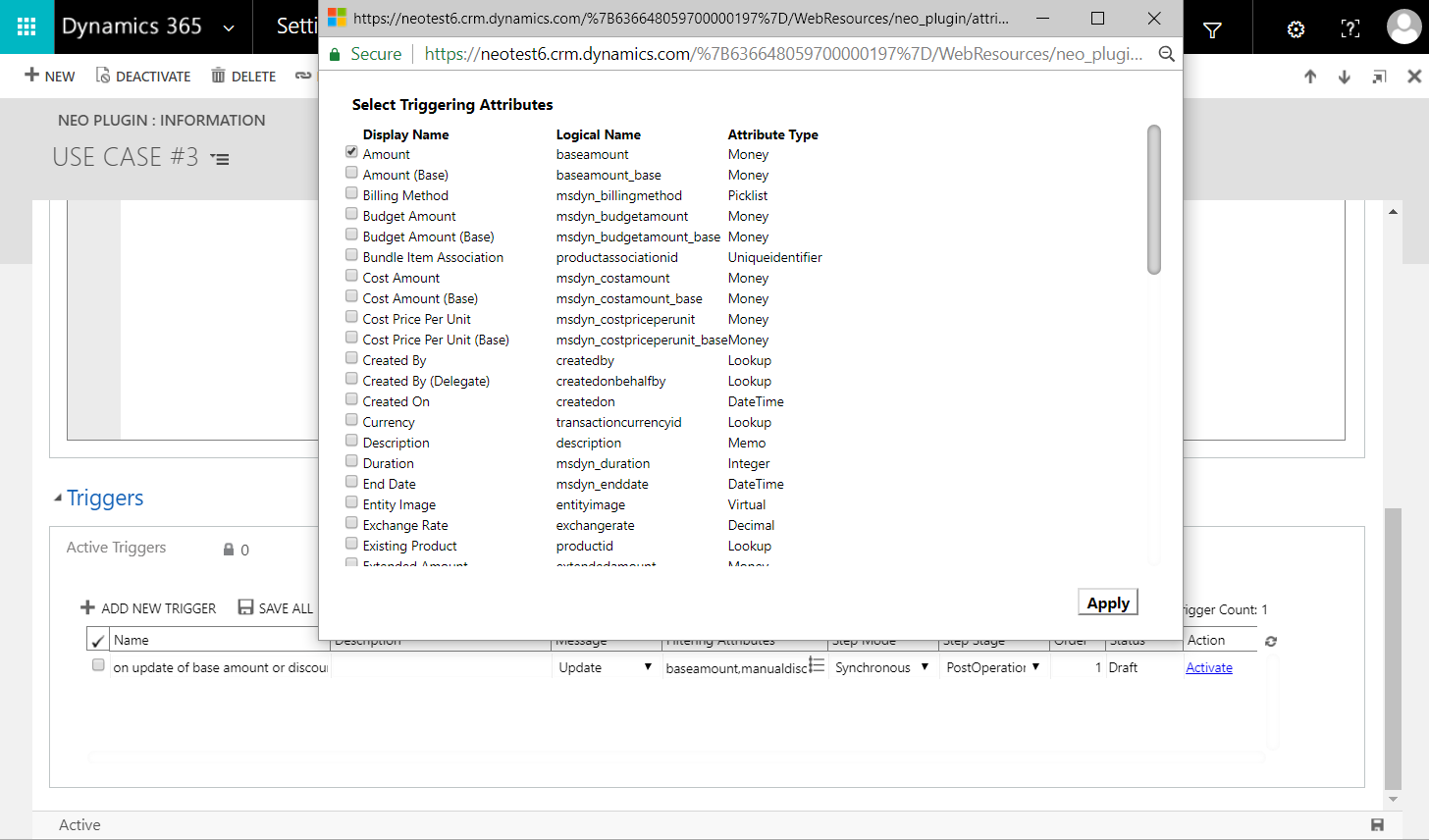Screen dimensions: 1429x840
Task: Open the settings gear in top bar
Action: (x=1296, y=29)
